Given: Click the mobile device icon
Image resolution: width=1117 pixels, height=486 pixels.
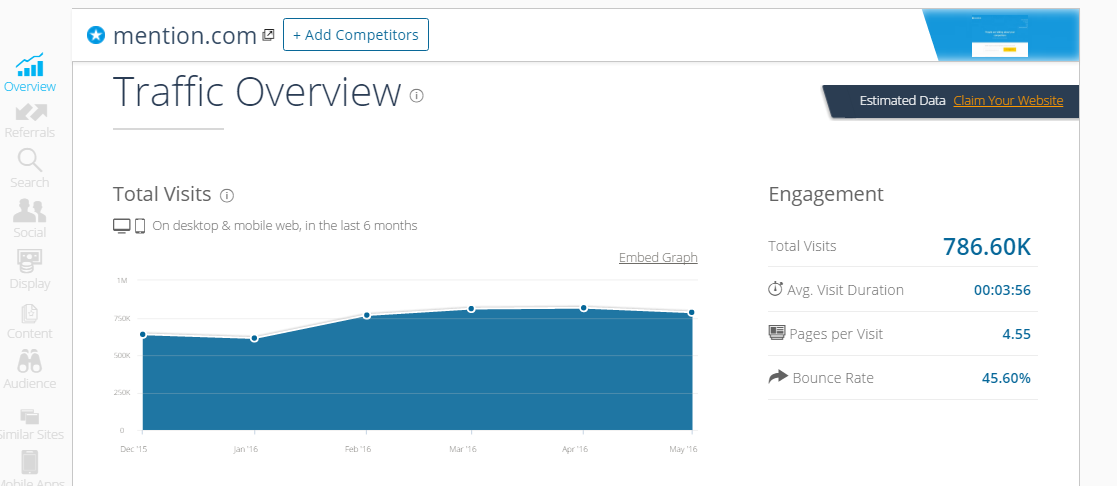Looking at the screenshot, I should 140,226.
